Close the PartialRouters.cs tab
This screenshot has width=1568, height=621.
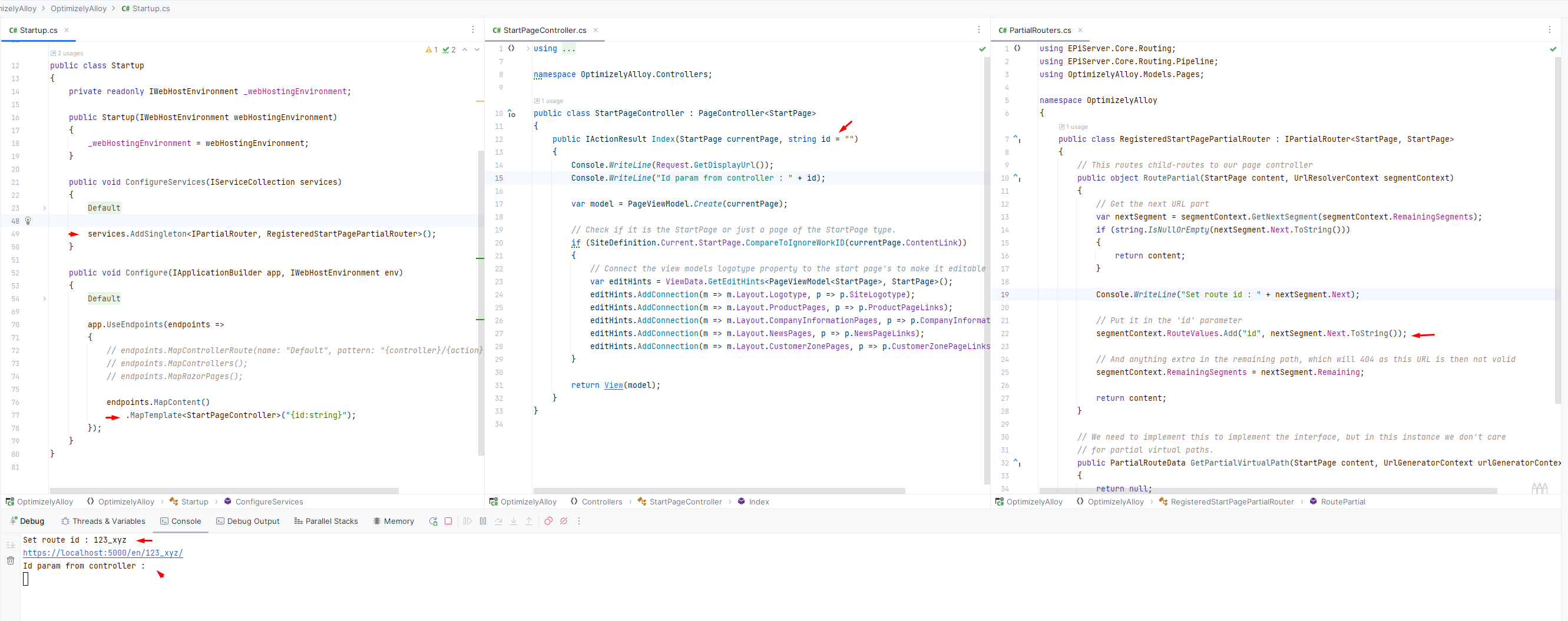1080,30
